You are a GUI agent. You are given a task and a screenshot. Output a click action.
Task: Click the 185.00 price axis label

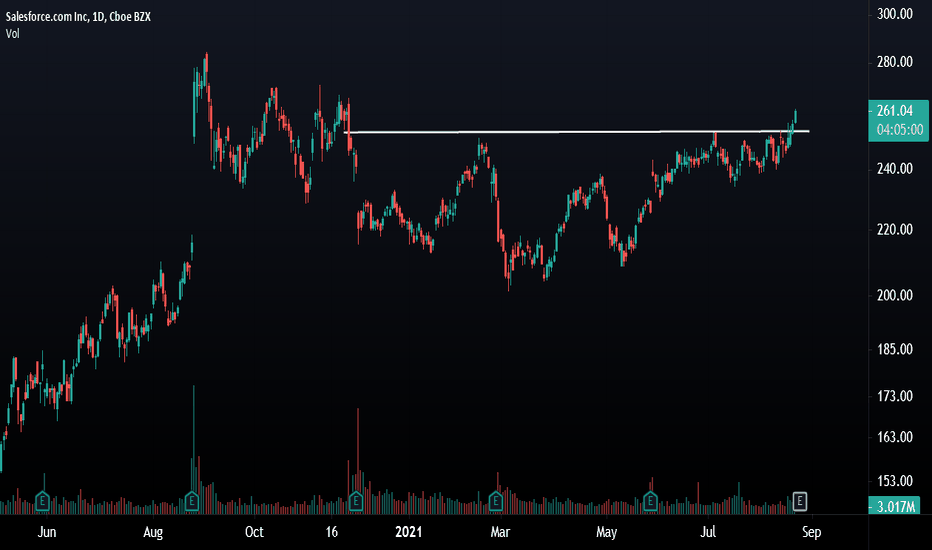tap(895, 349)
